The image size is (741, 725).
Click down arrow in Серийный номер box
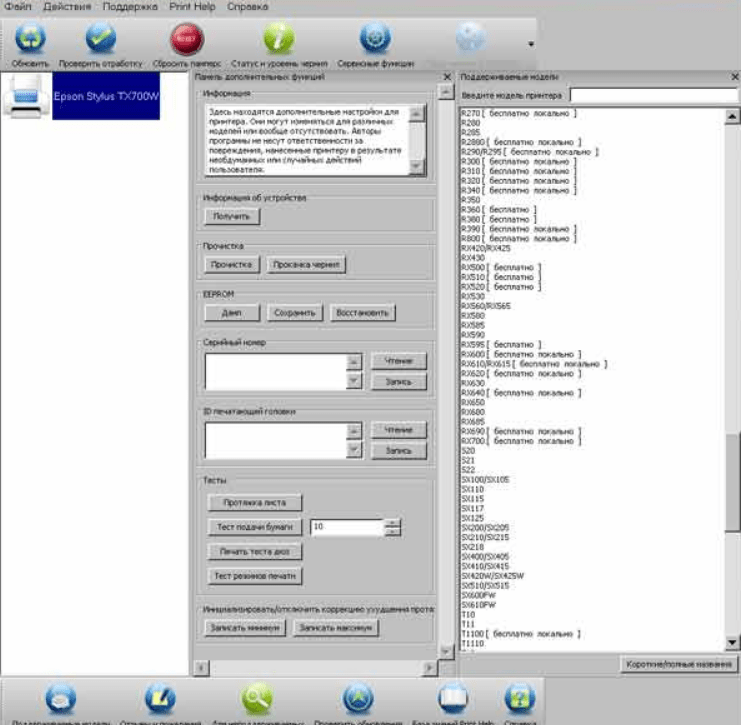pos(354,380)
